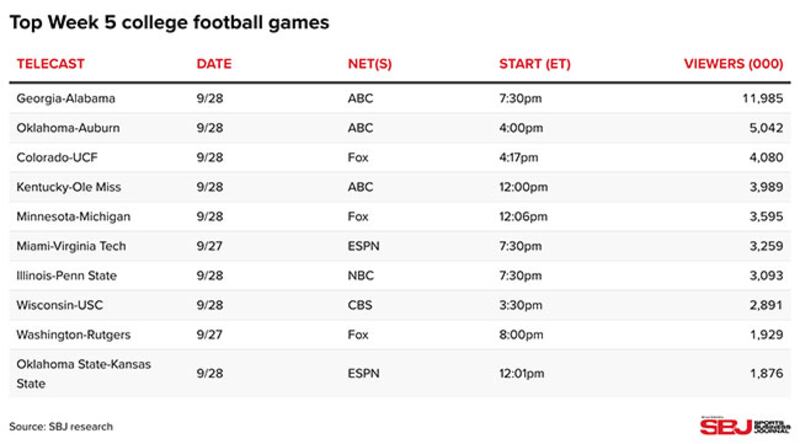800x444 pixels.
Task: Click the TELECAST column header
Action: click(51, 64)
